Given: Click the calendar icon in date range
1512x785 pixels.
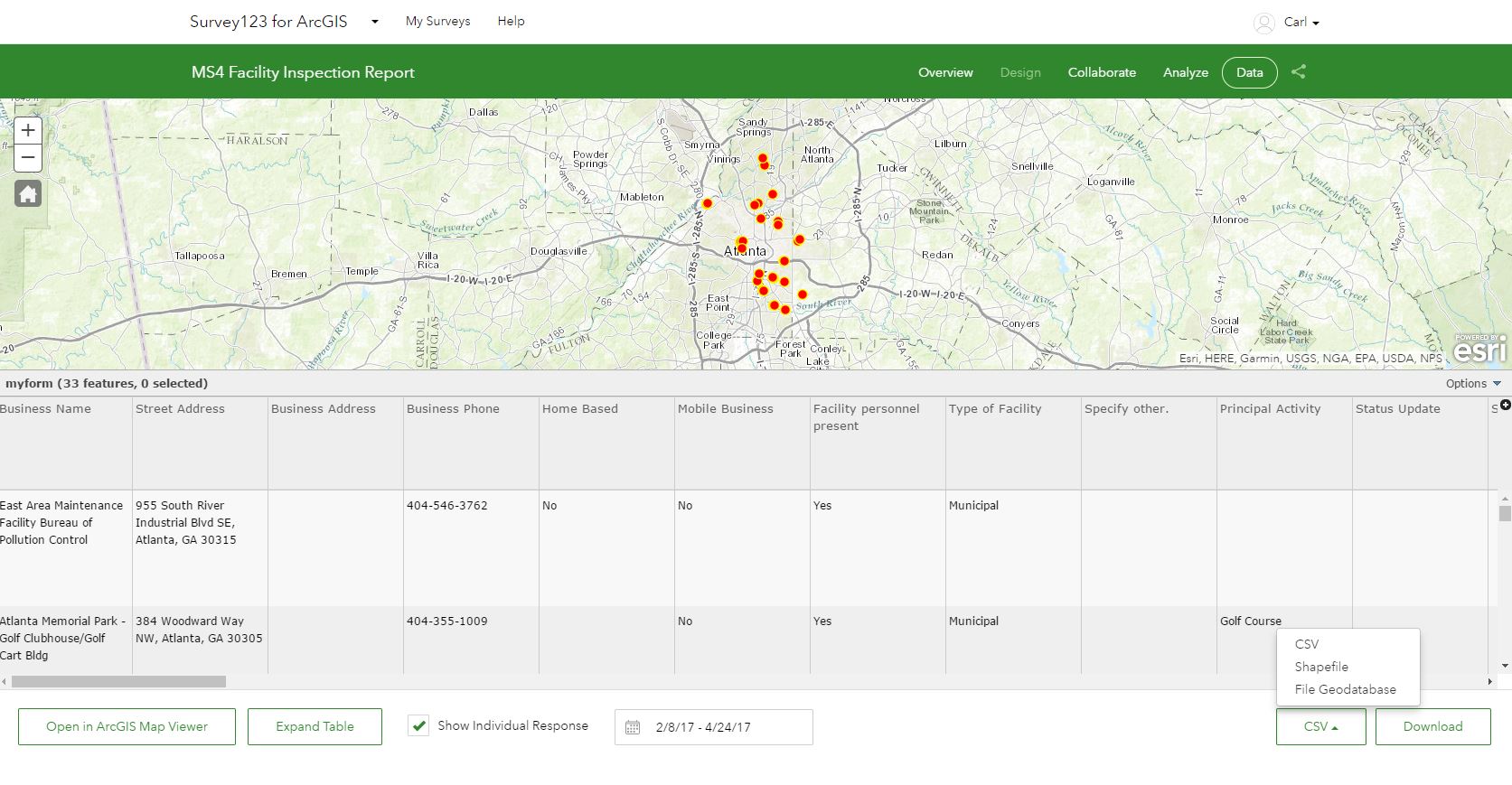Looking at the screenshot, I should (x=633, y=727).
